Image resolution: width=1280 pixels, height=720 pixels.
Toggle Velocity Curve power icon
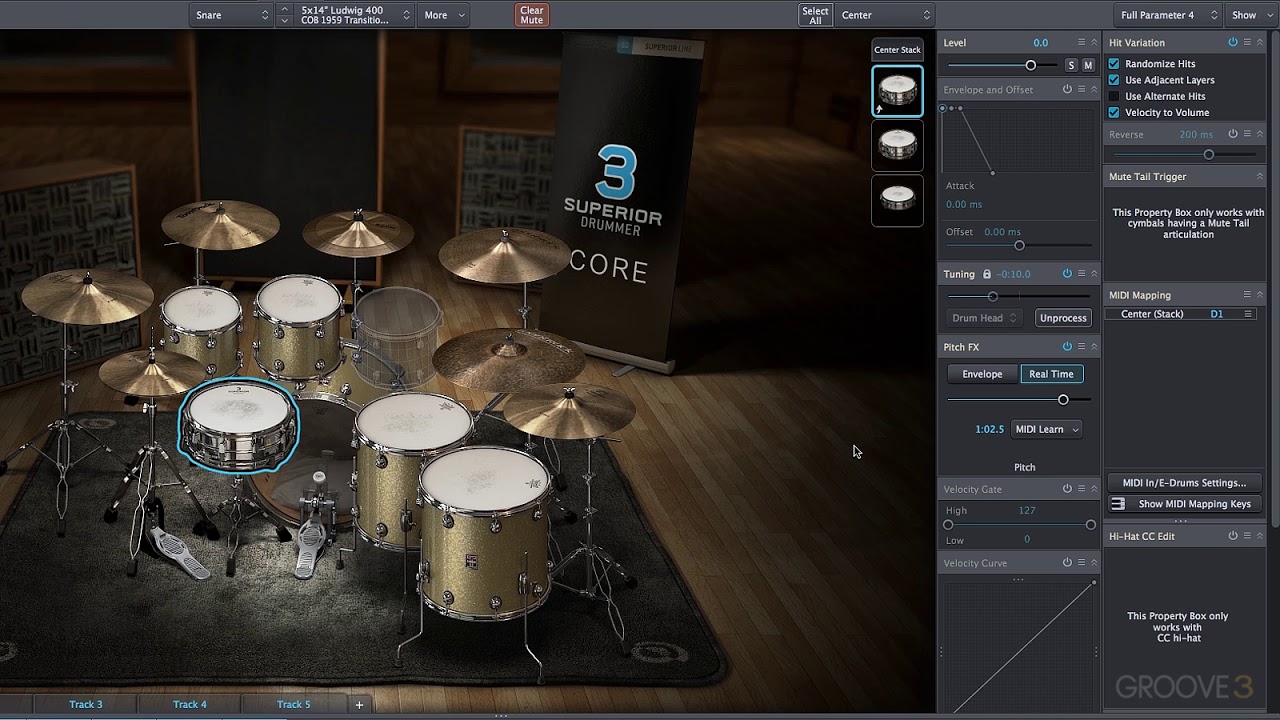coord(1067,563)
